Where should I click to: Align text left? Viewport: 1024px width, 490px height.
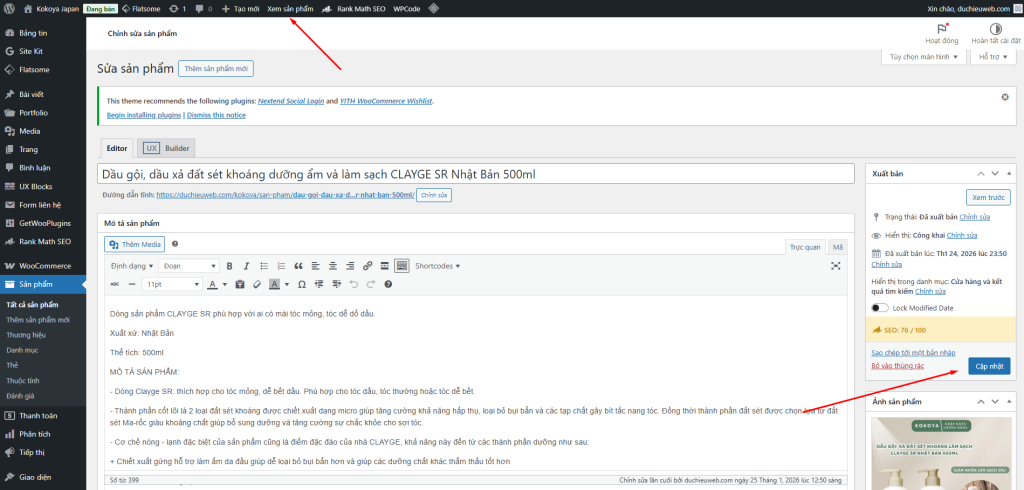point(316,266)
